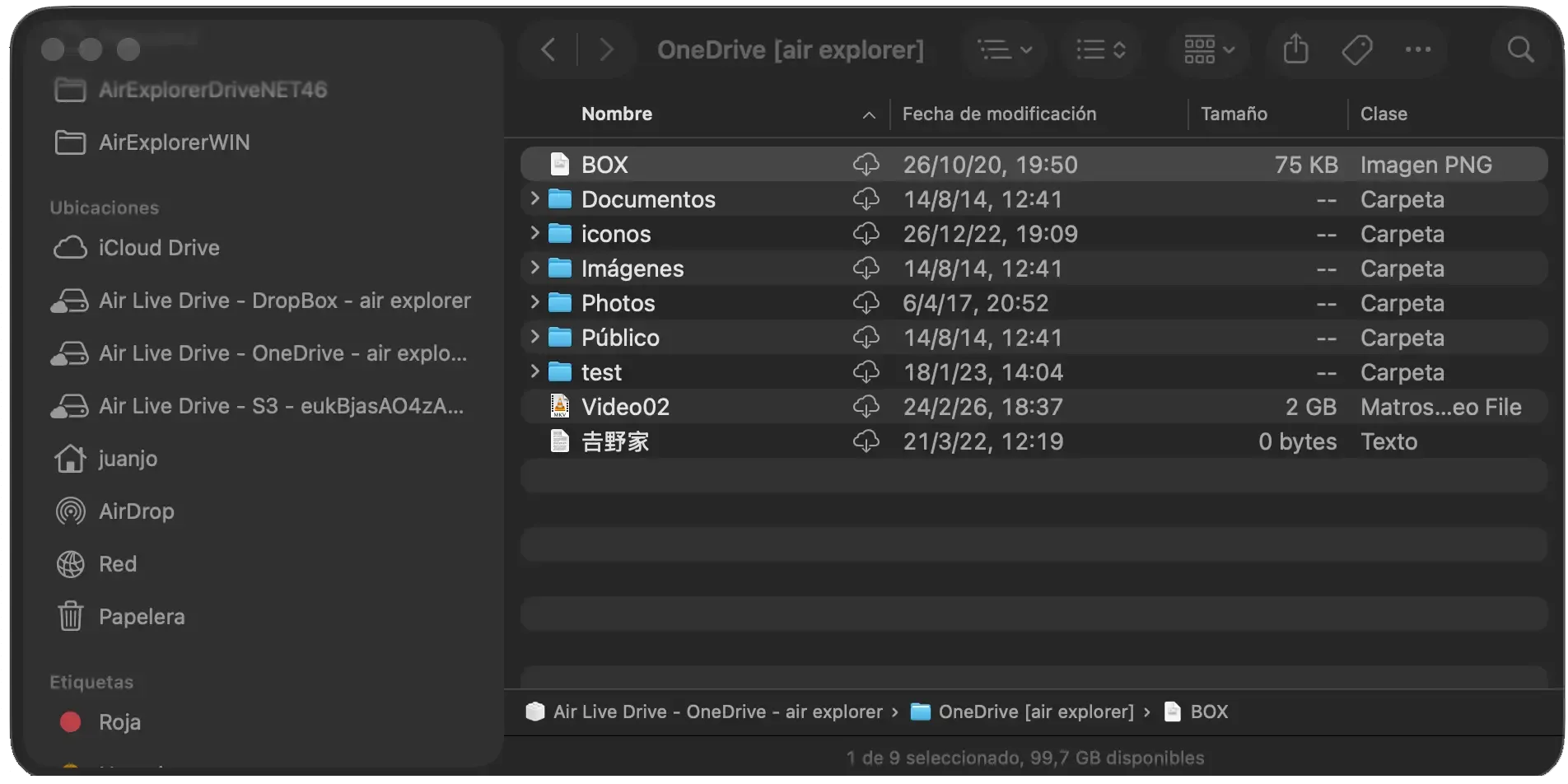Open the more actions ellipsis menu

(1417, 50)
